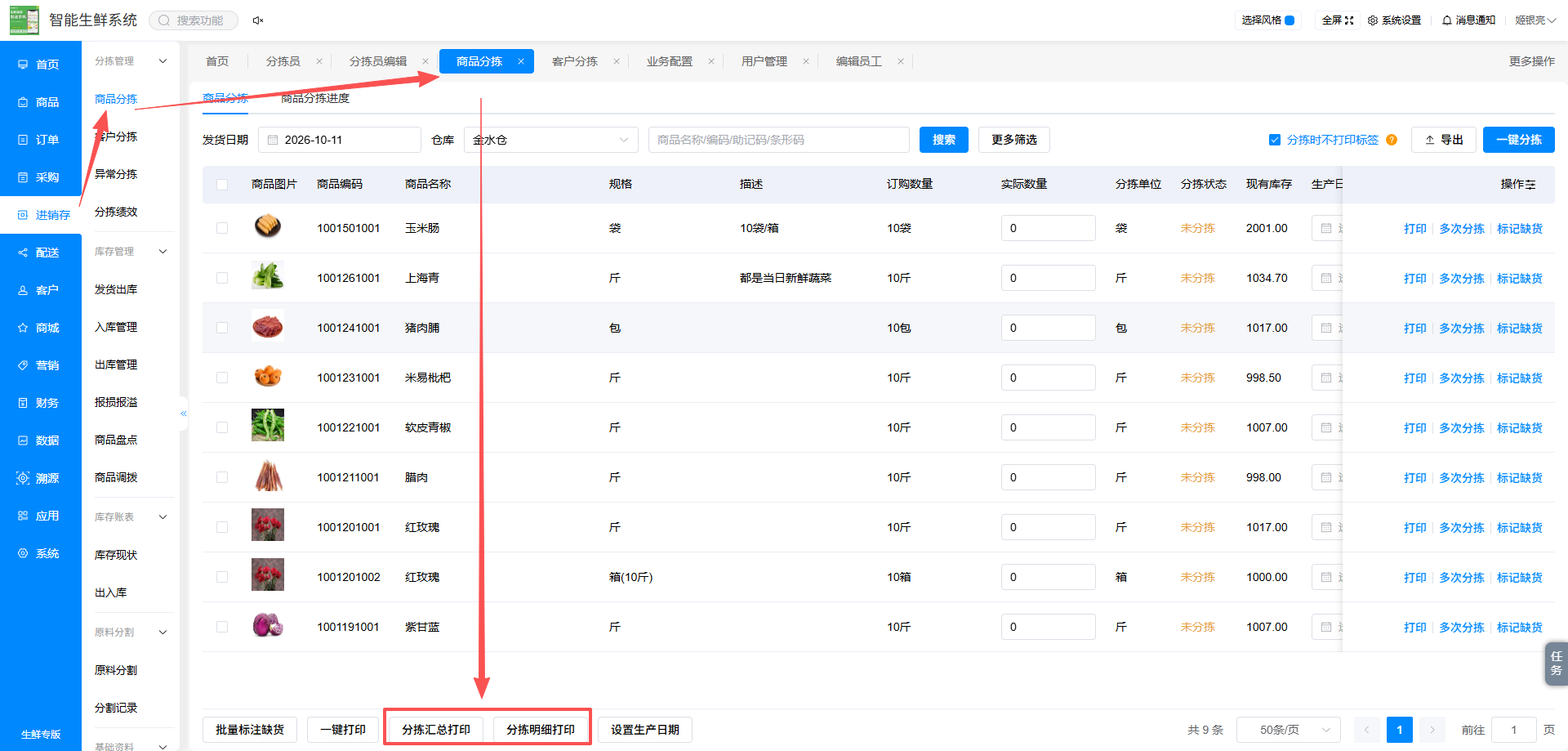Click the 一键分拣 button

1519,140
